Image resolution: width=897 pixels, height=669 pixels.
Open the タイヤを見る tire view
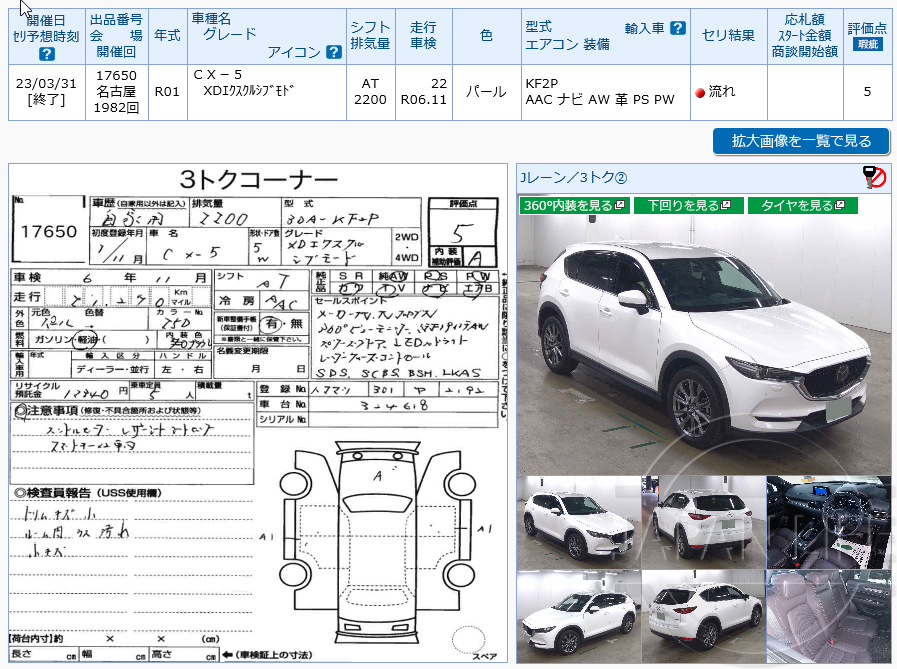797,203
